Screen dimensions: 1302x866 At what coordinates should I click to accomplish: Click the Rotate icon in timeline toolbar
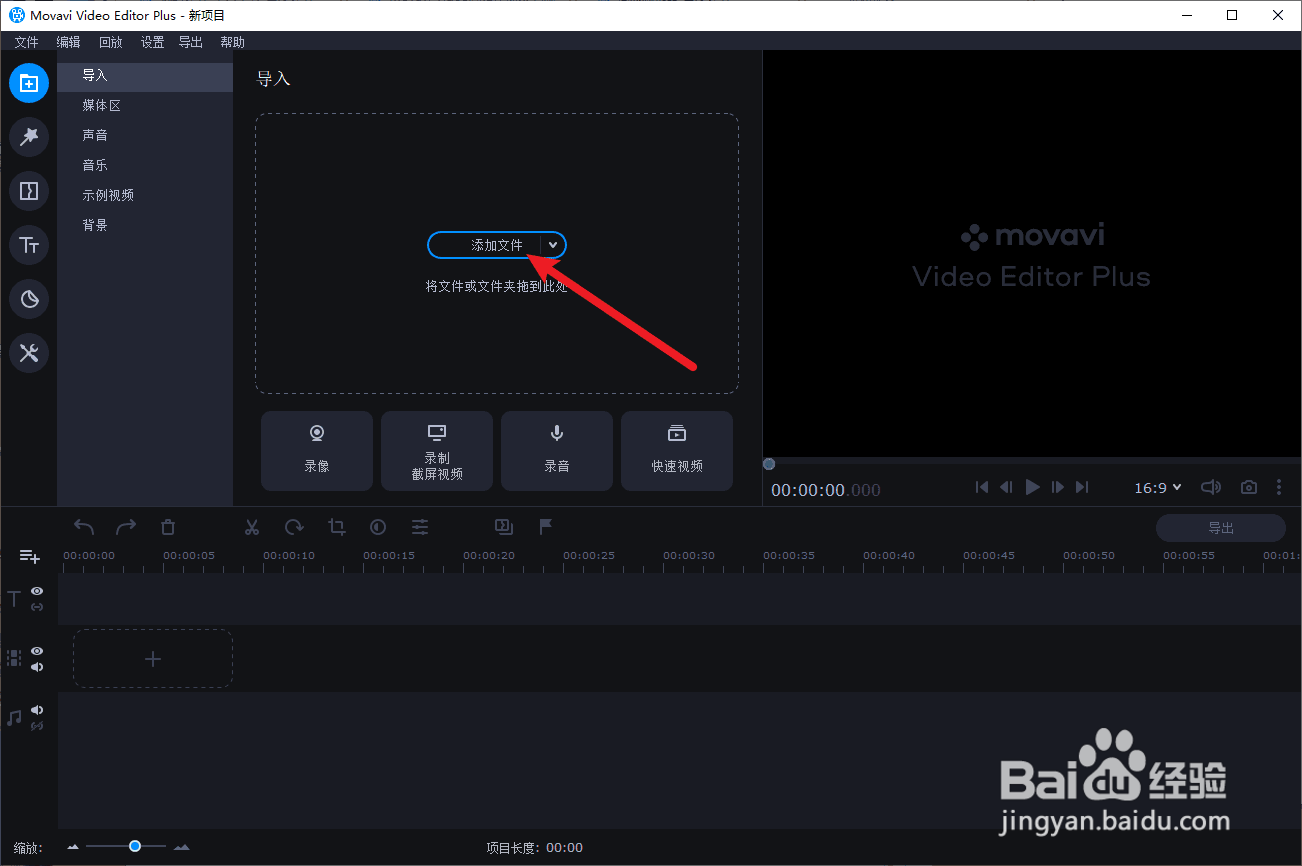[294, 527]
